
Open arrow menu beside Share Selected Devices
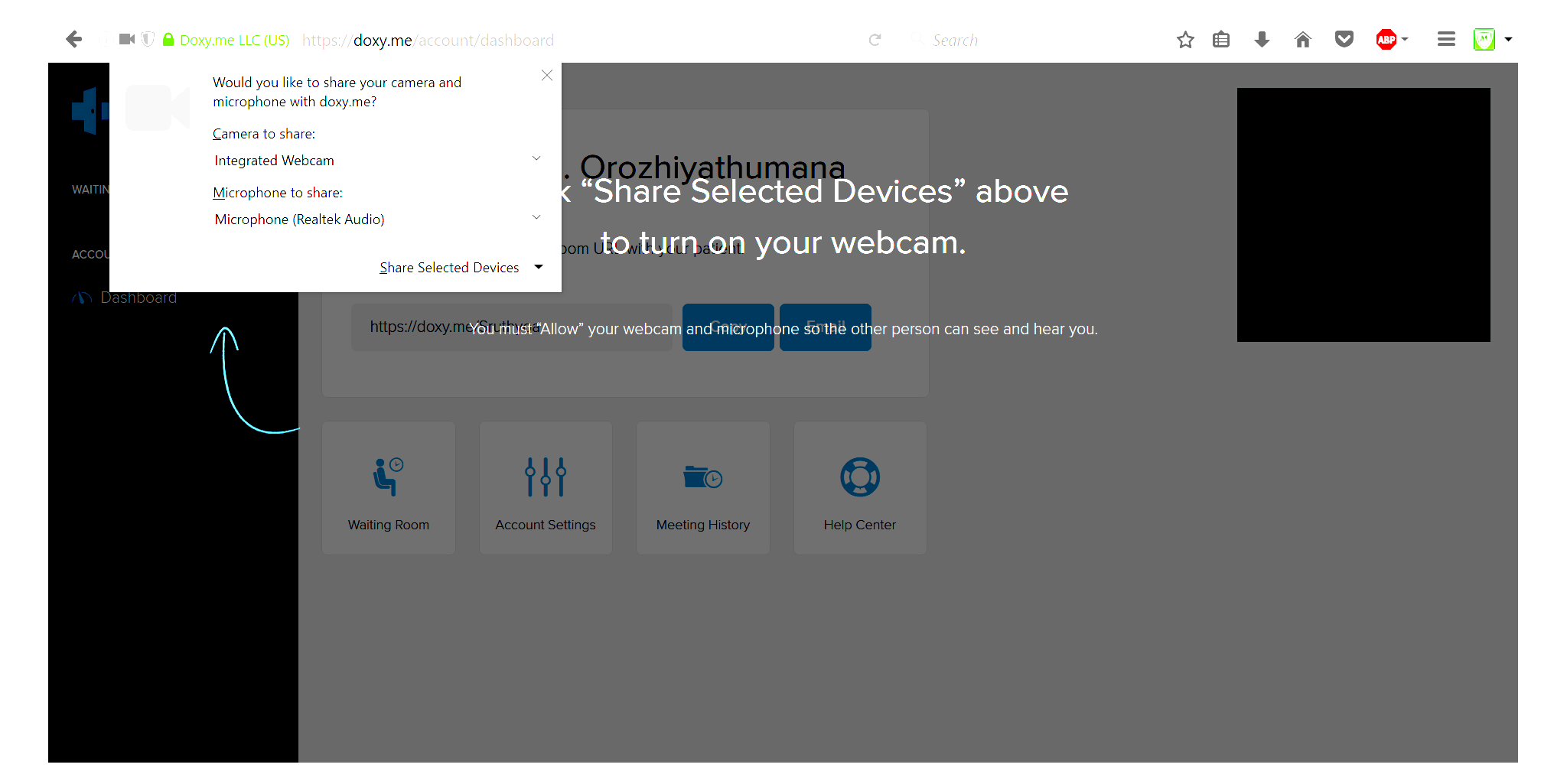[539, 267]
